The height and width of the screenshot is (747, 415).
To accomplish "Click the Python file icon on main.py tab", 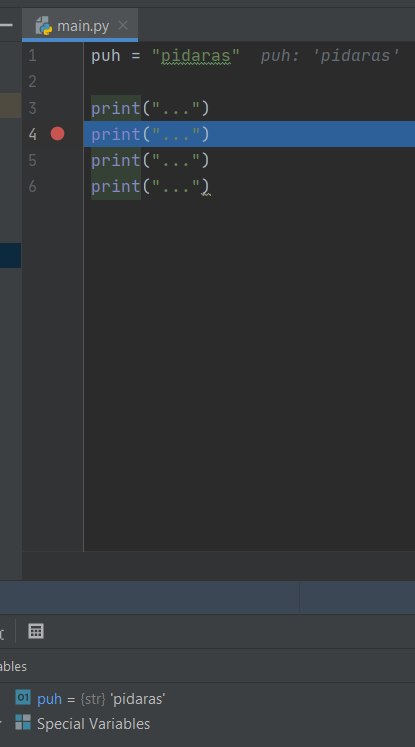I will (x=44, y=26).
